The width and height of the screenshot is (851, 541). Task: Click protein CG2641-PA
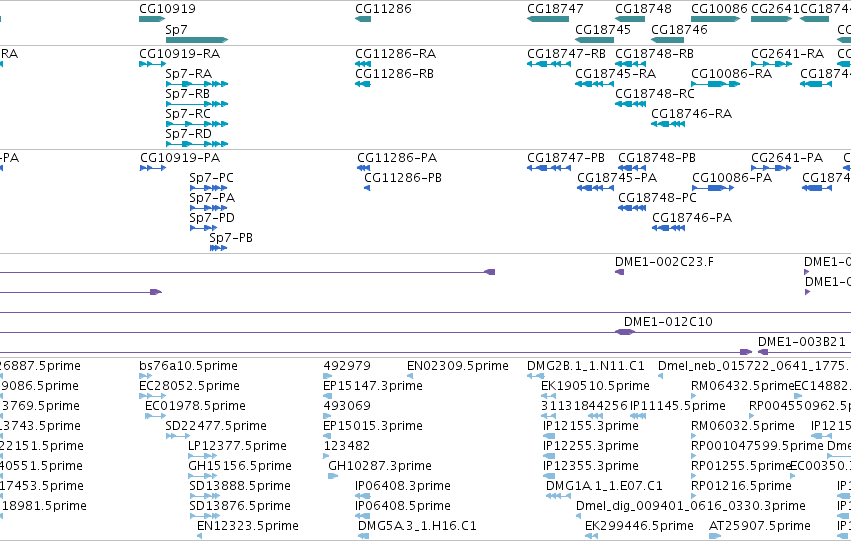787,157
